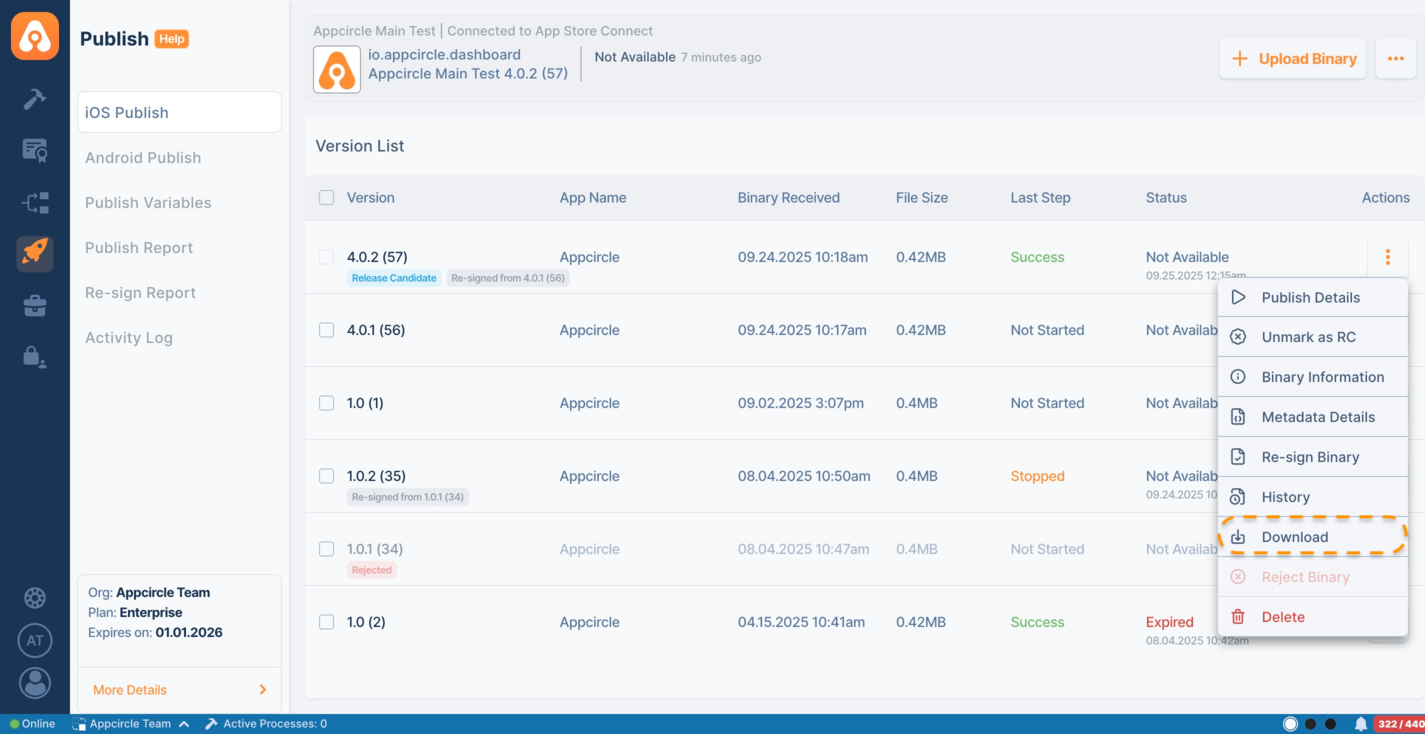Click the Distribute module icon in sidebar

(35, 203)
